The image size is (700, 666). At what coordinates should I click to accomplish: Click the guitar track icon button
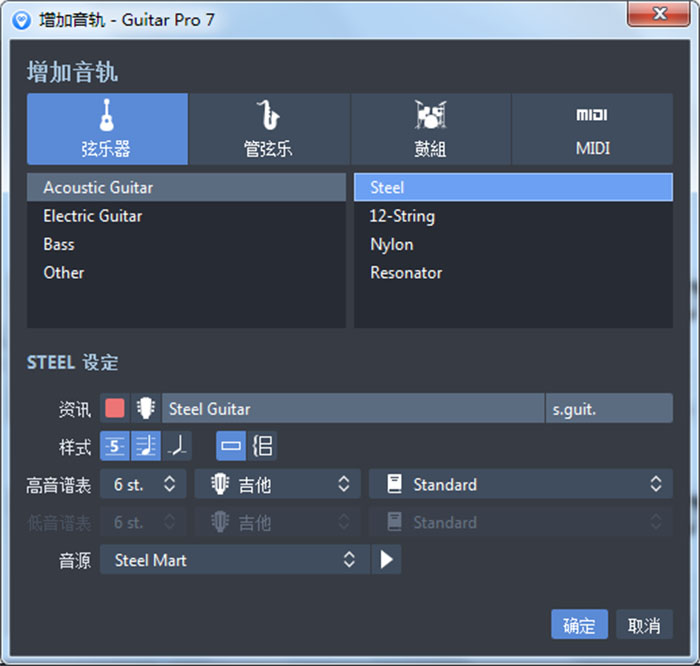click(x=146, y=408)
